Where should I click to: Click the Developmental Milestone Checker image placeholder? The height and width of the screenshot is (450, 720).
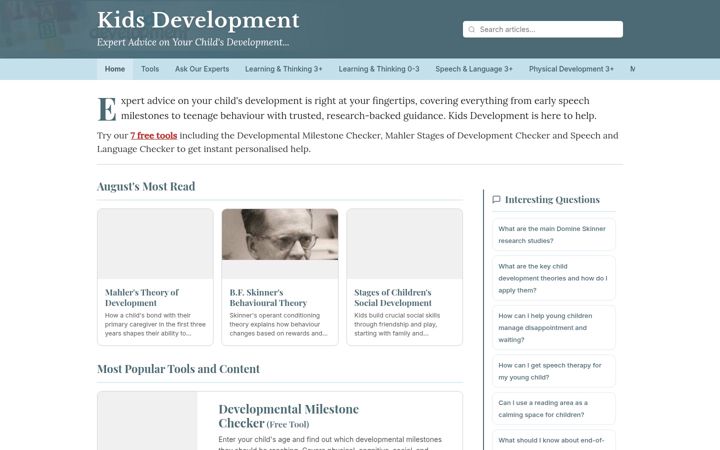point(147,421)
